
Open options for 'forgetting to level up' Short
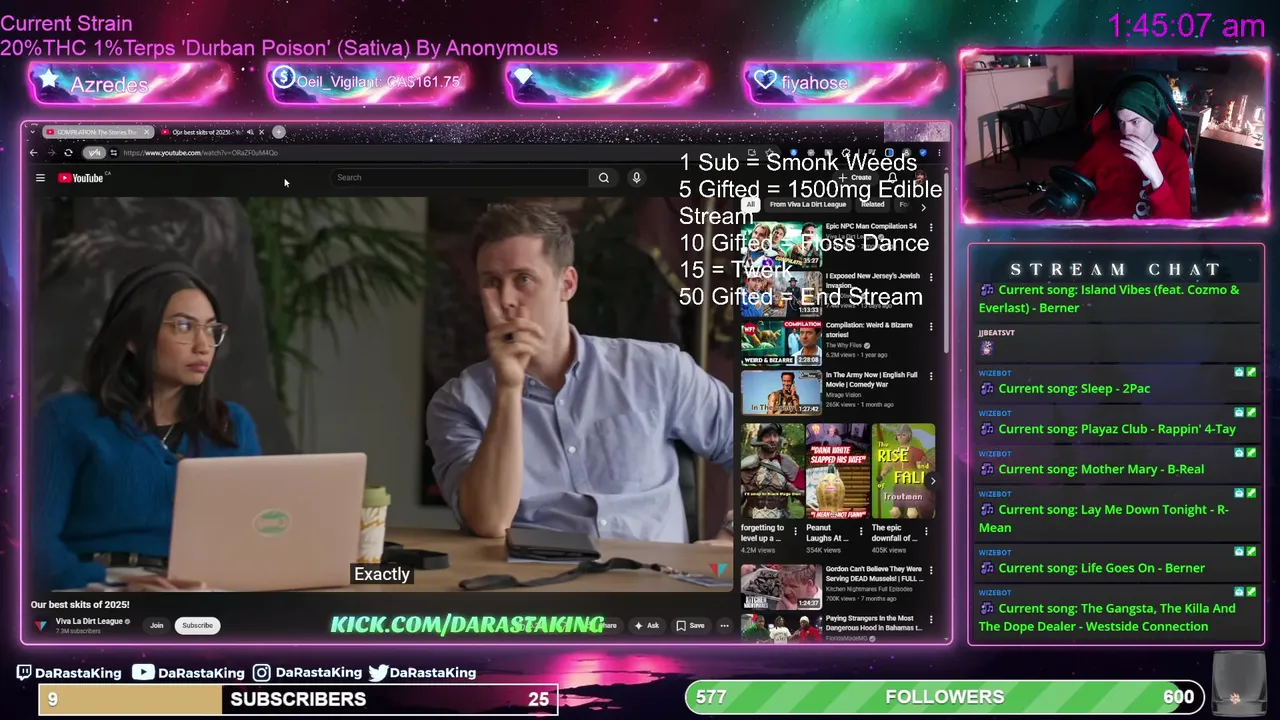[x=796, y=531]
